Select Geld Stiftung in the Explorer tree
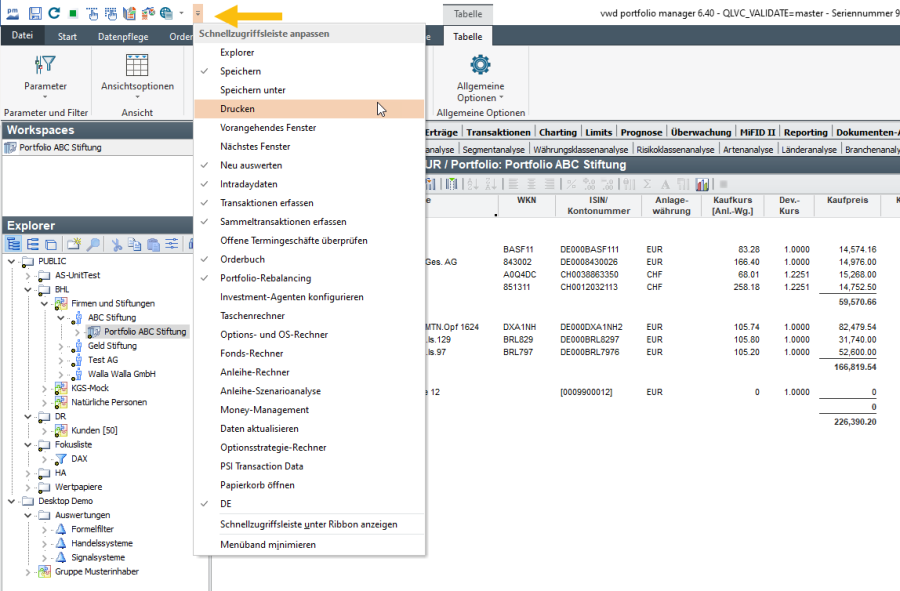Image resolution: width=900 pixels, height=591 pixels. [112, 346]
